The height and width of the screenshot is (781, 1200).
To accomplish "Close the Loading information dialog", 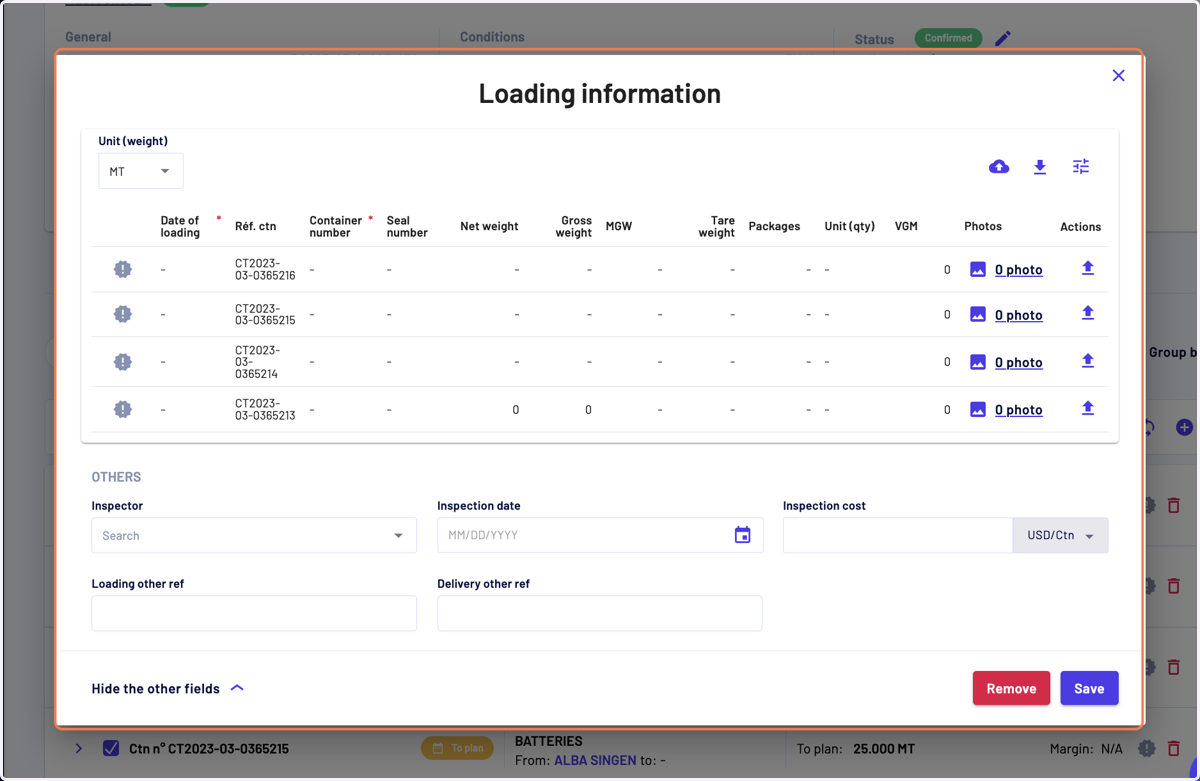I will click(1118, 75).
